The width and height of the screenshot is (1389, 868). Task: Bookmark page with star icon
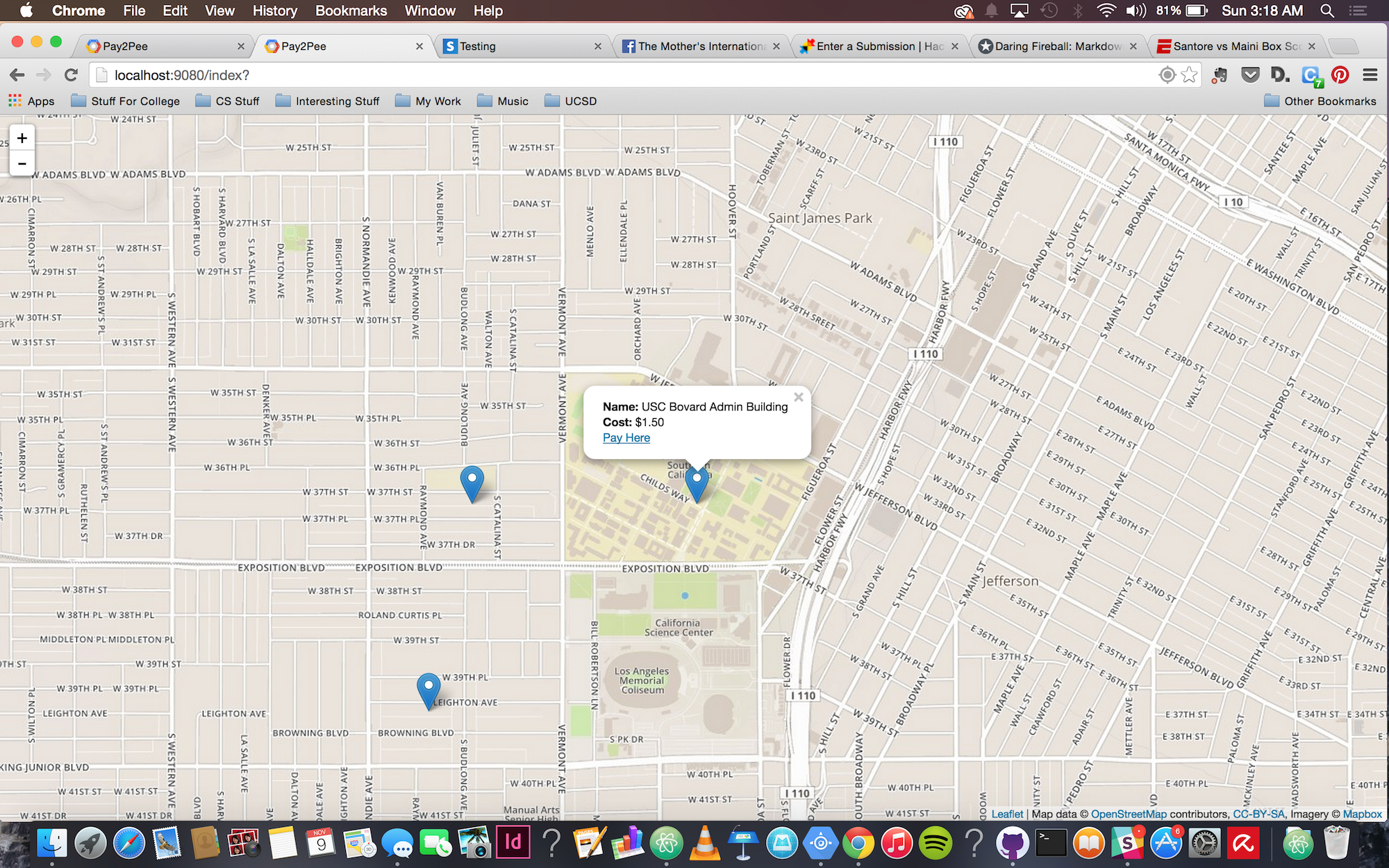[x=1189, y=75]
